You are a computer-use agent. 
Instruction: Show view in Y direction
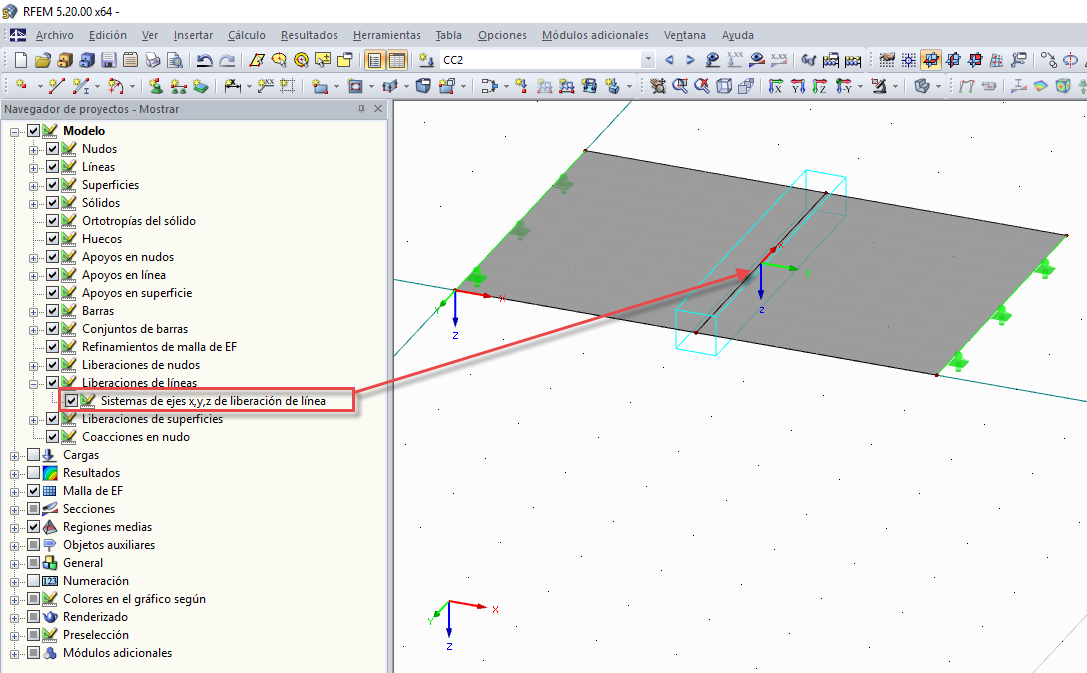click(797, 86)
